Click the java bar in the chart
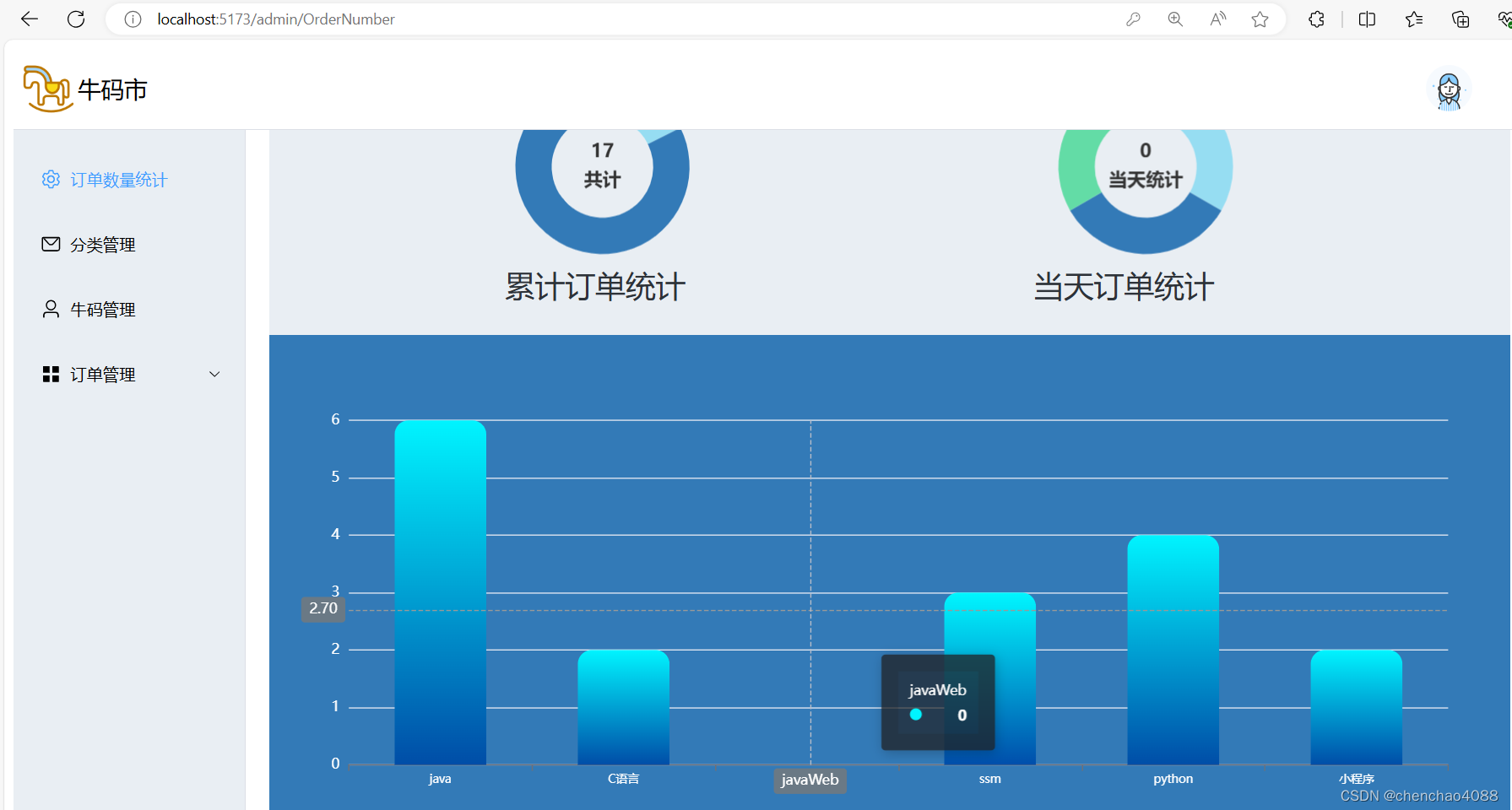The image size is (1512, 810). (x=440, y=592)
